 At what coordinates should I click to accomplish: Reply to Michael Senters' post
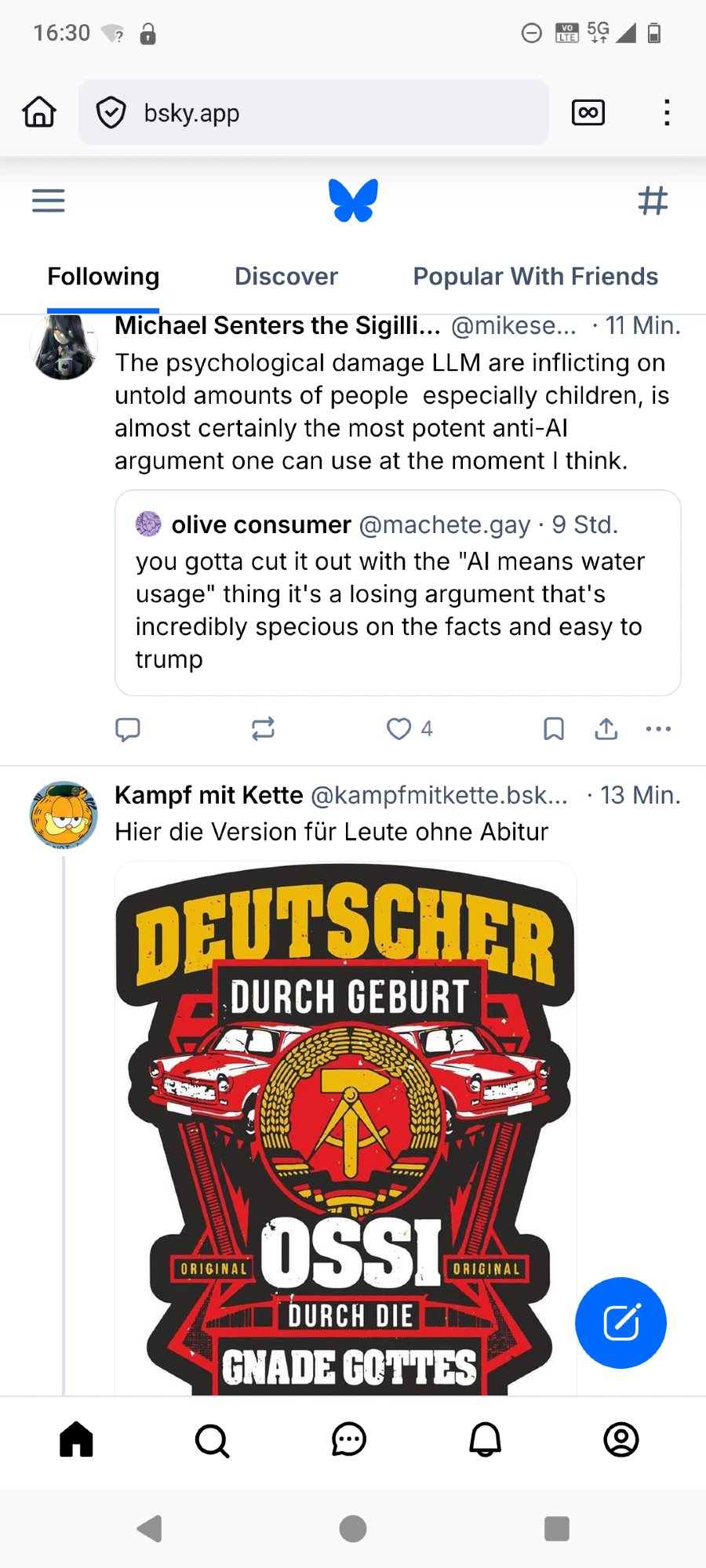[x=128, y=729]
